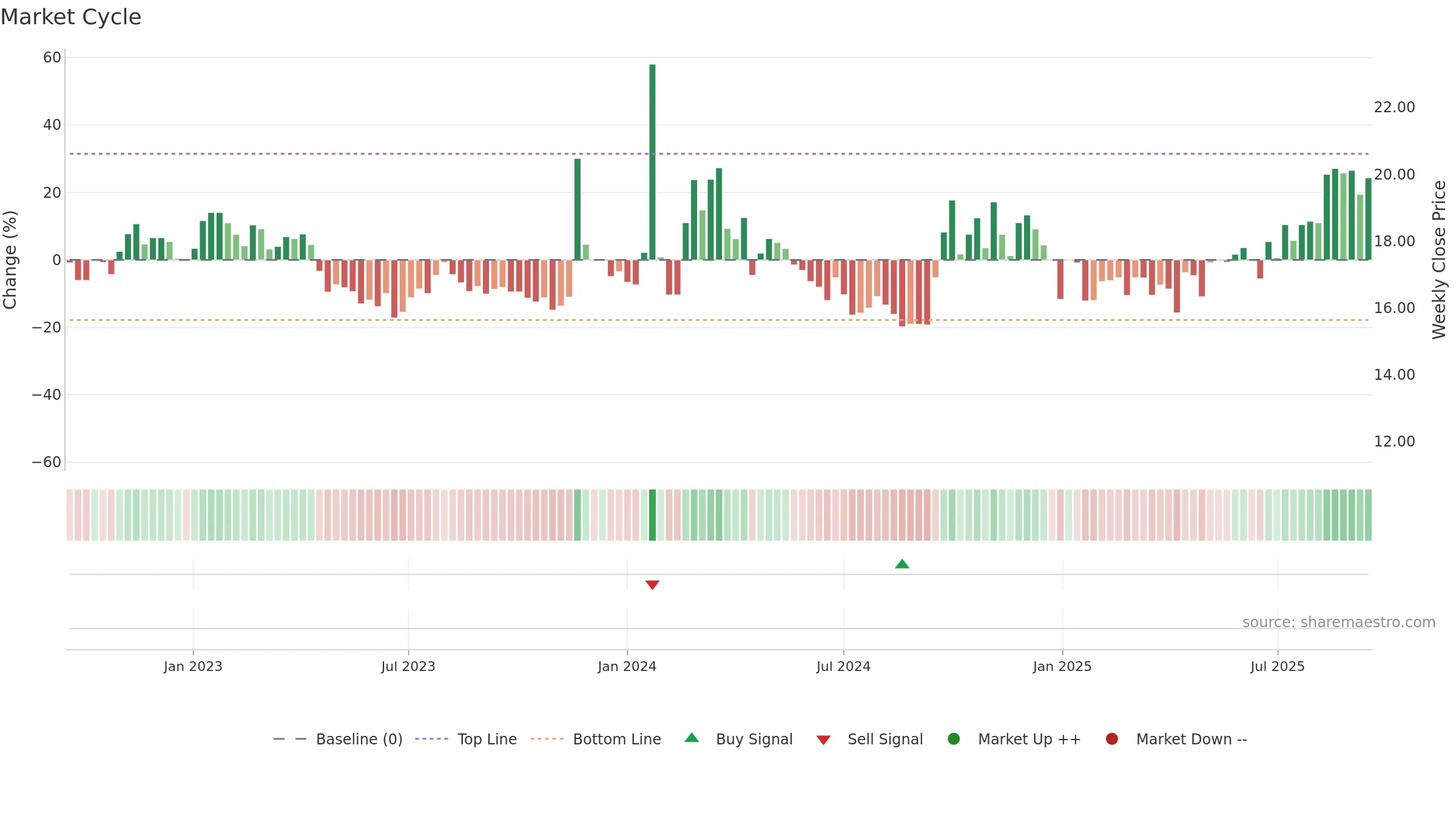The width and height of the screenshot is (1456, 819).
Task: Toggle the Baseline (0) legend entry
Action: (x=338, y=739)
